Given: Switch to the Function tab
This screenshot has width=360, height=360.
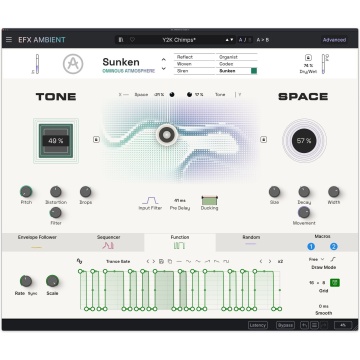Looking at the screenshot, I should click(x=180, y=242).
